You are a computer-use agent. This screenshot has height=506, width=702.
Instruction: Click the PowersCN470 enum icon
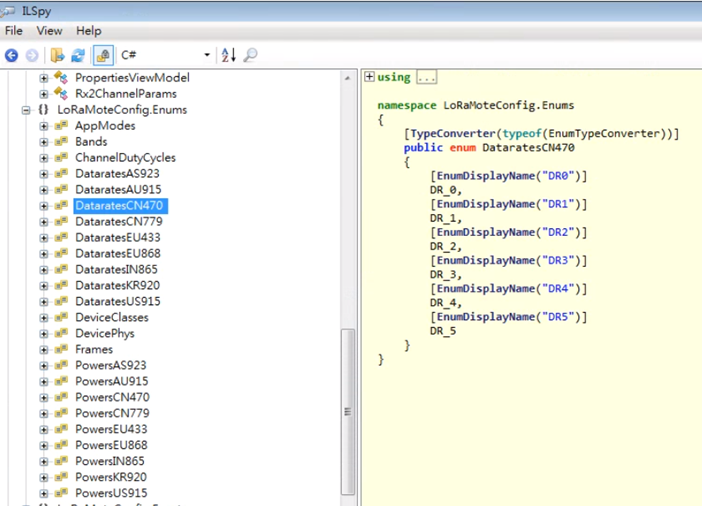click(x=61, y=398)
